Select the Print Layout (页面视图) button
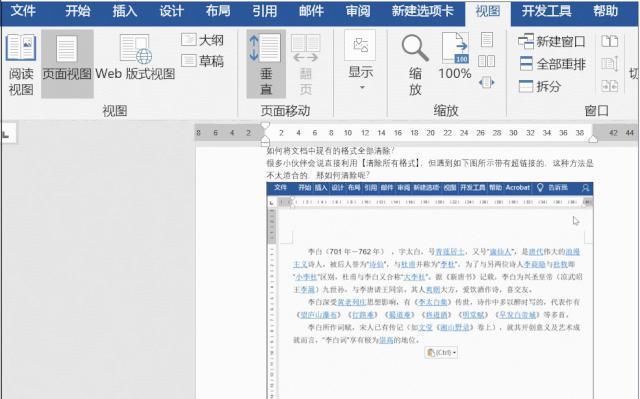This screenshot has height=399, width=640. click(67, 64)
